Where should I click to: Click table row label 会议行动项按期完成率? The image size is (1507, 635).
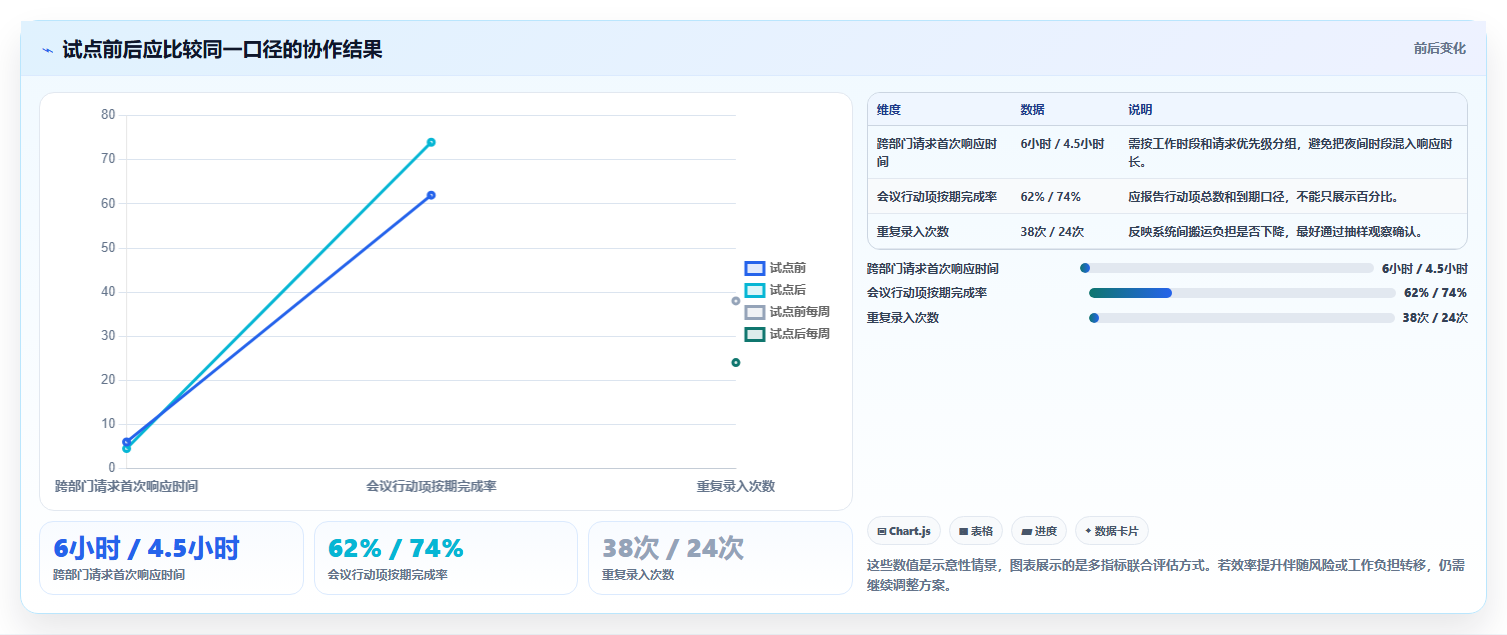click(937, 197)
